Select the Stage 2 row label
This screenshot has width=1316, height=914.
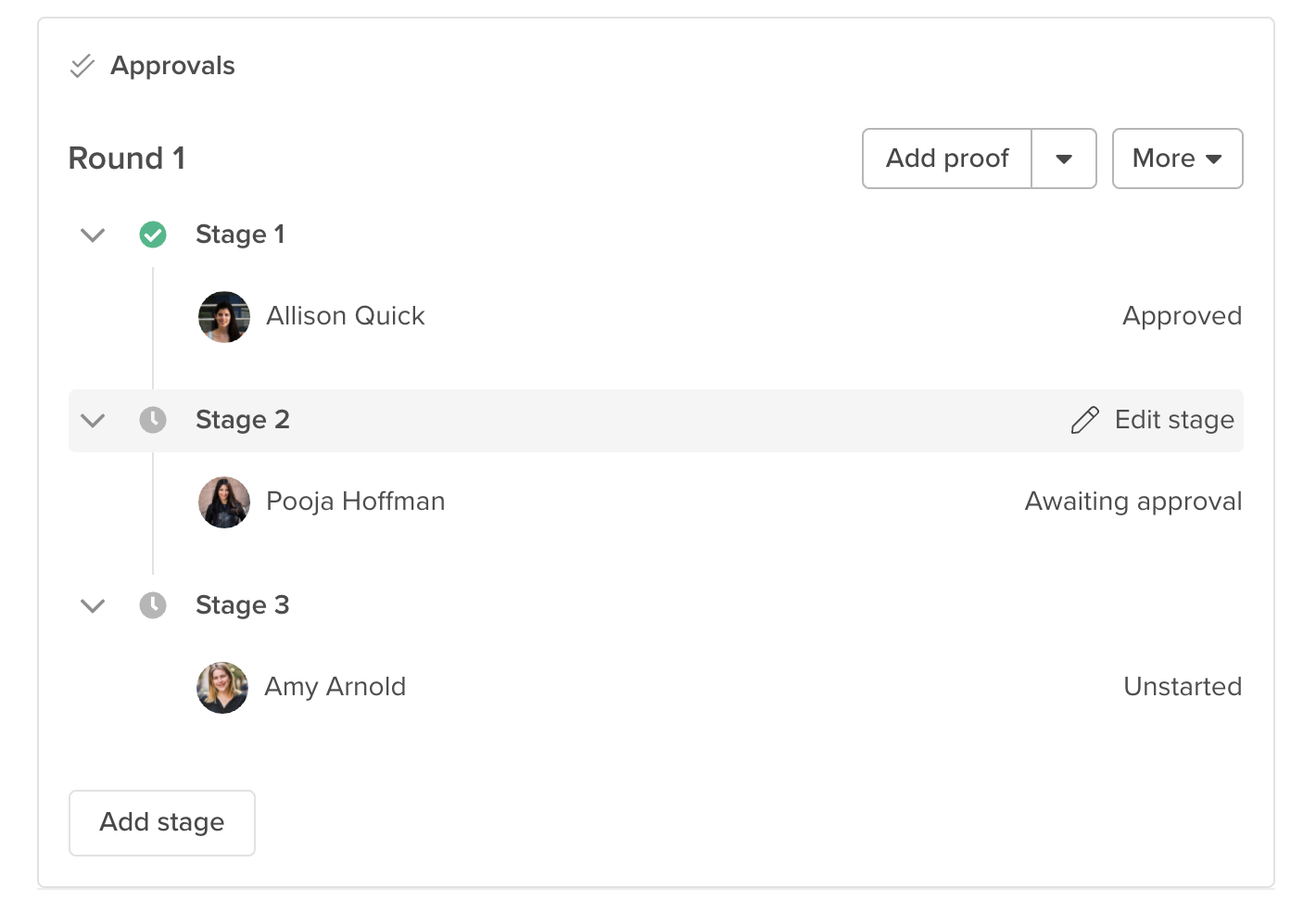243,420
